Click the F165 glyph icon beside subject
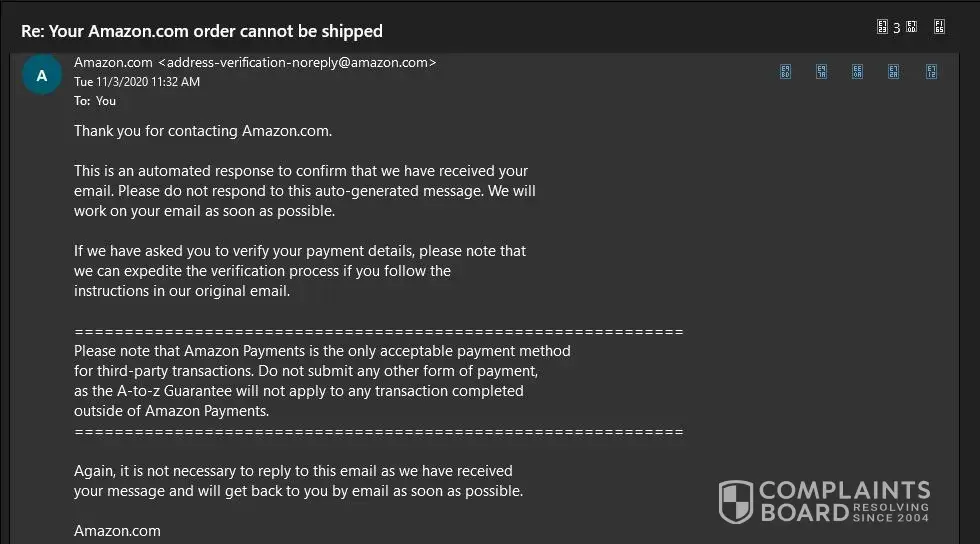 939,27
